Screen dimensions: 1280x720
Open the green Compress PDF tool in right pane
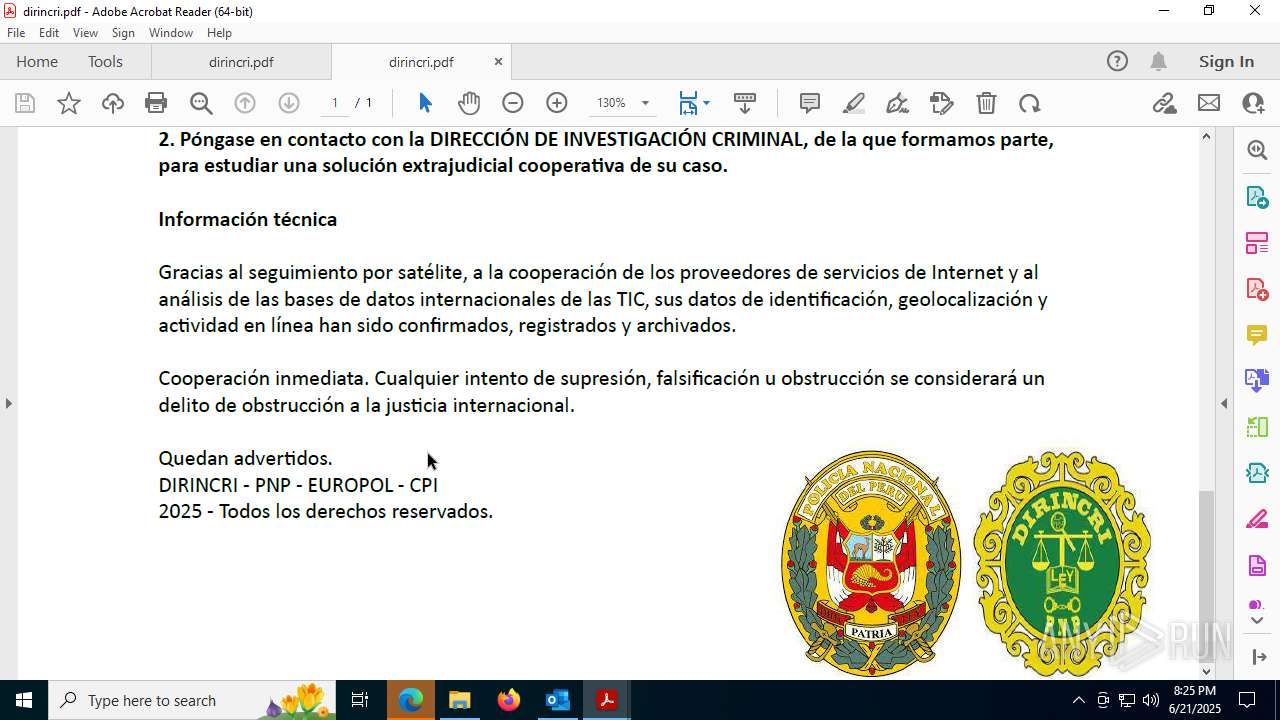point(1257,426)
